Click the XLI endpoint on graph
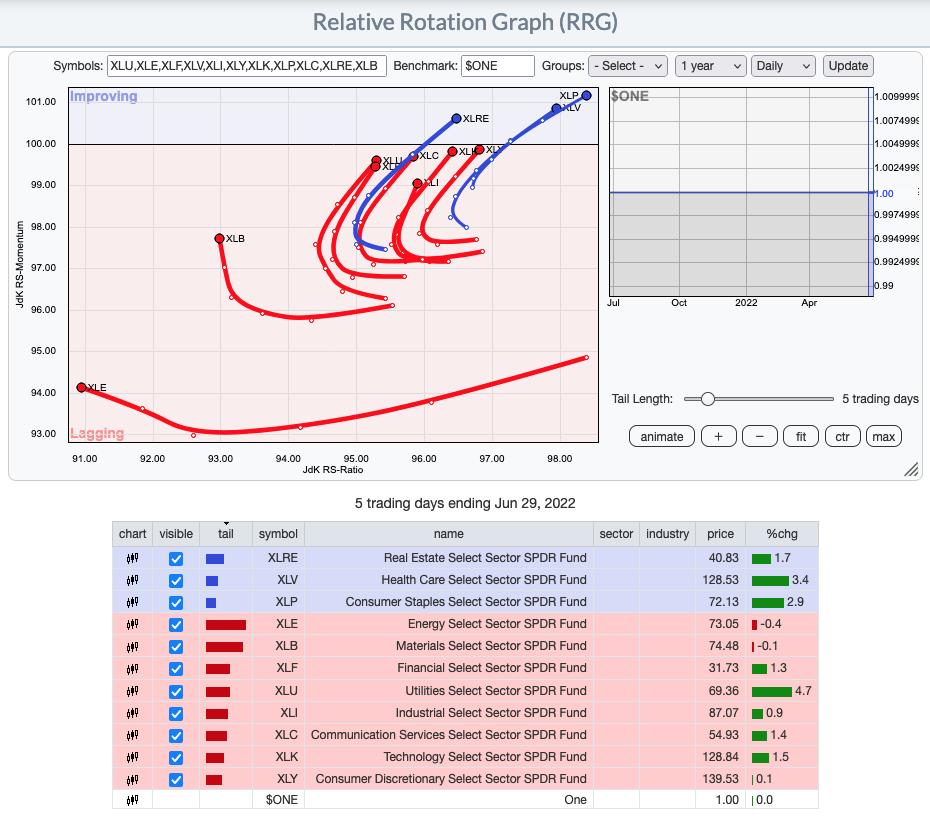The image size is (930, 816). click(418, 183)
